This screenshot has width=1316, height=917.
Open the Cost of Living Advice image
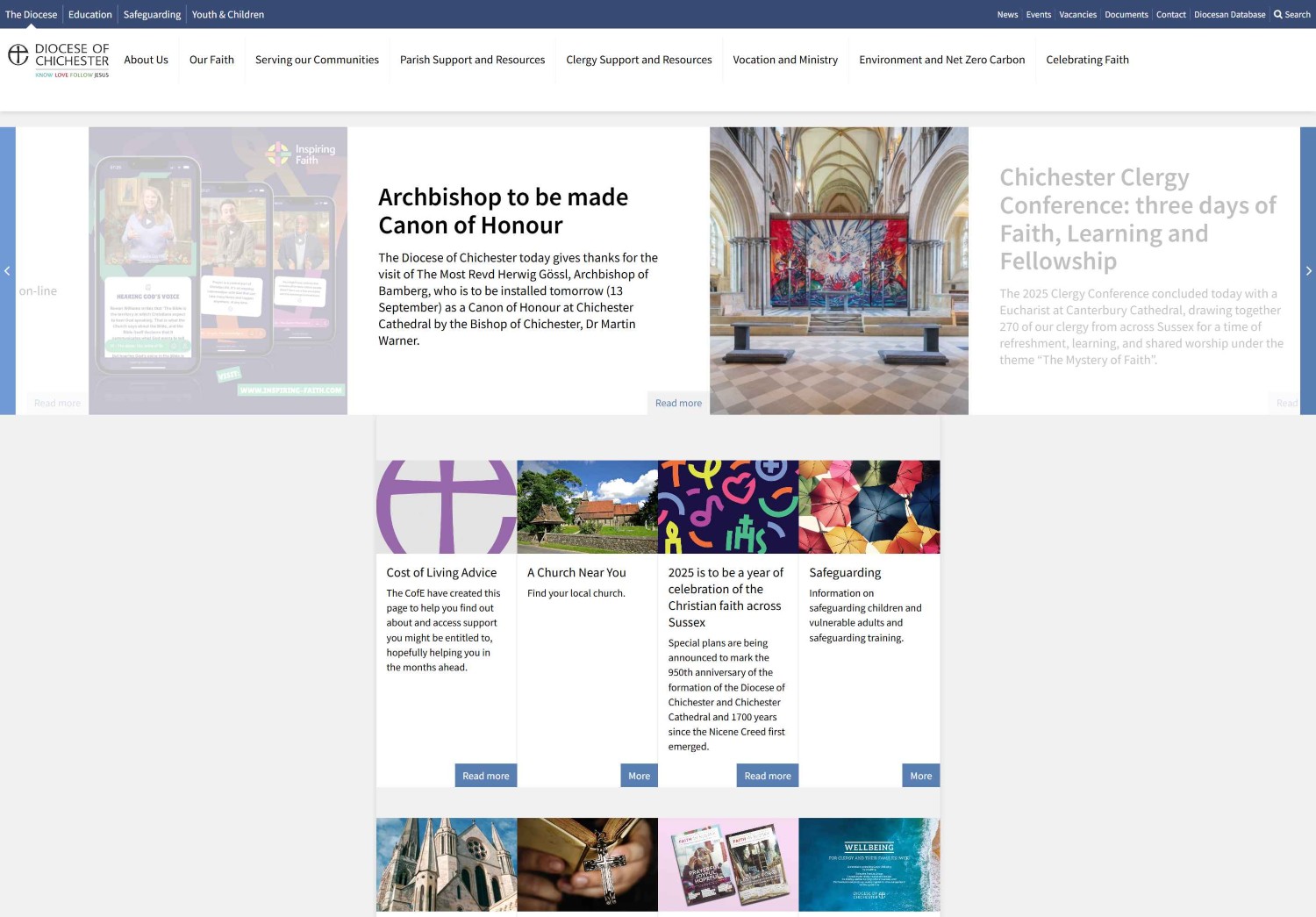click(447, 506)
